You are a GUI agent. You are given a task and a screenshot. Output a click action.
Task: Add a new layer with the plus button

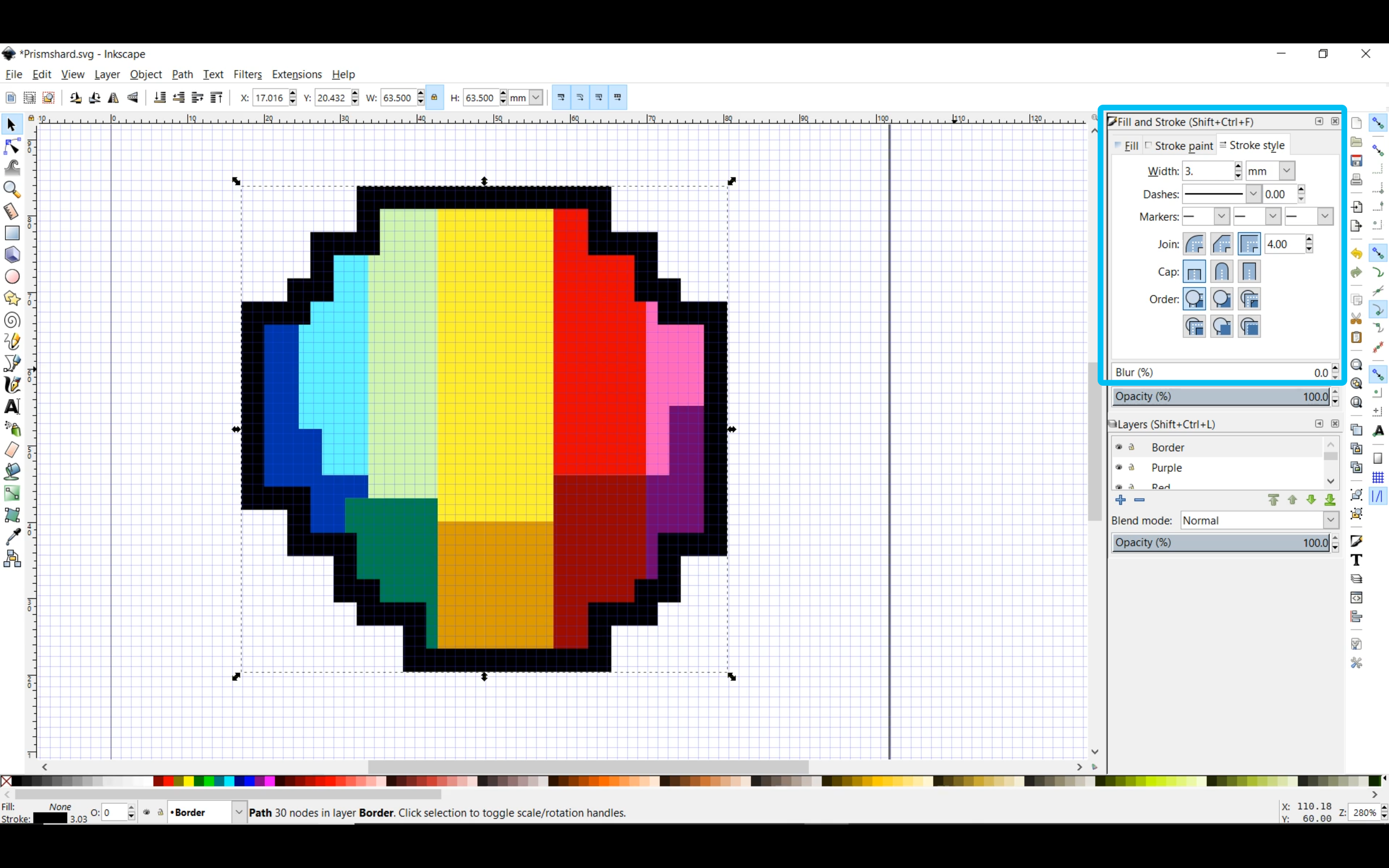1120,500
